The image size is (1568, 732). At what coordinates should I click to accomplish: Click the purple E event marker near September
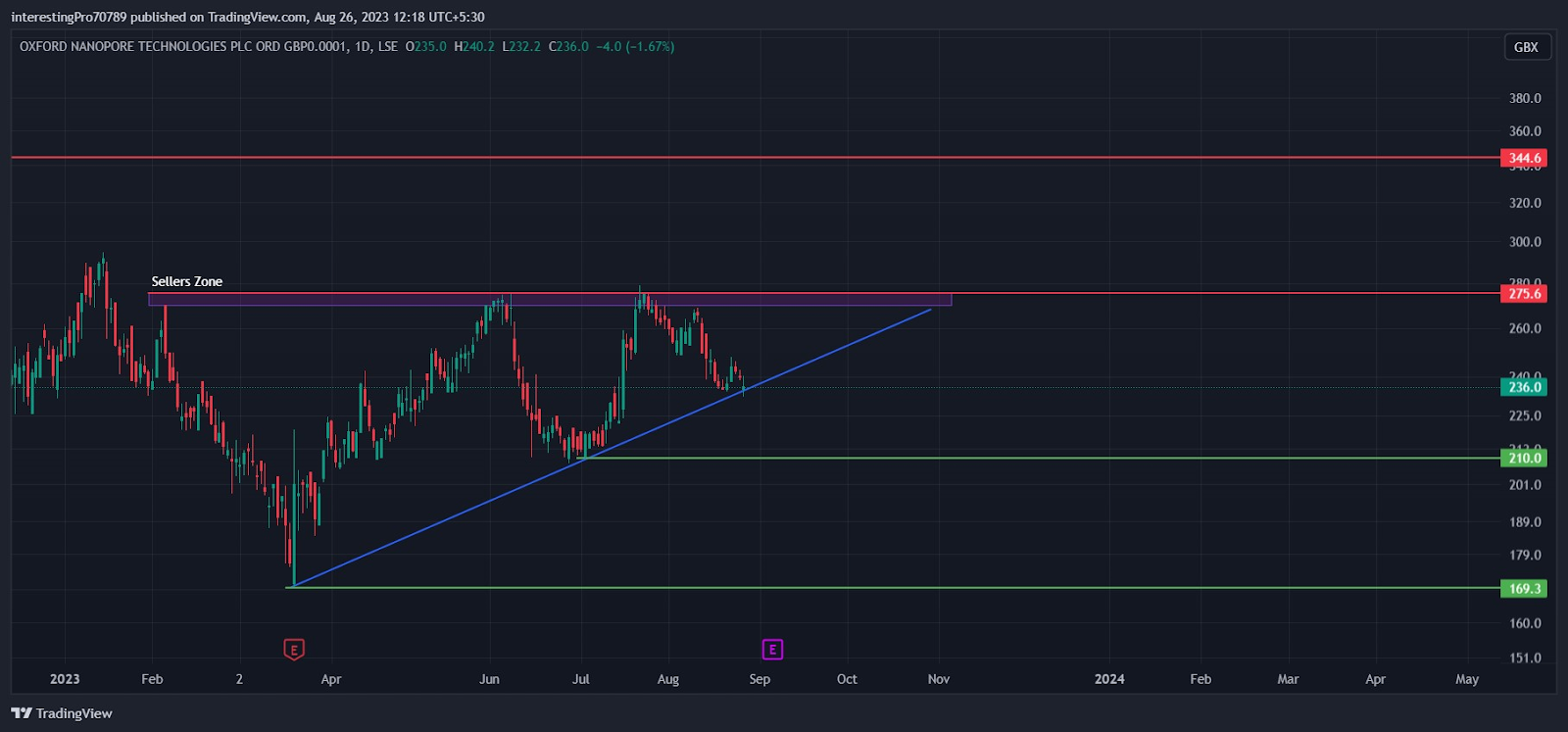click(772, 649)
